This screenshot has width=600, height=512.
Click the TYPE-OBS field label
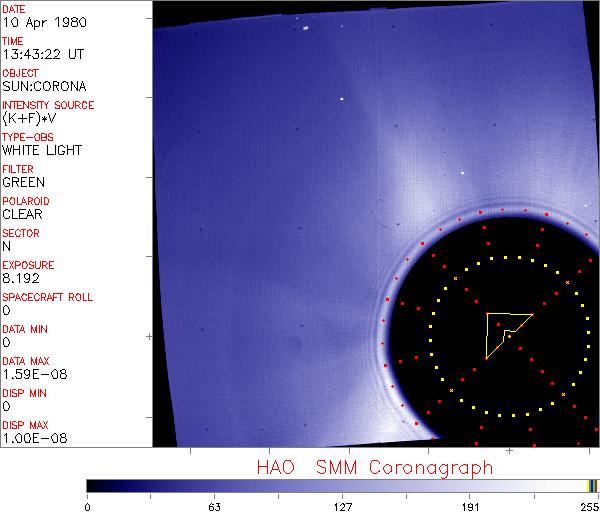(x=26, y=137)
